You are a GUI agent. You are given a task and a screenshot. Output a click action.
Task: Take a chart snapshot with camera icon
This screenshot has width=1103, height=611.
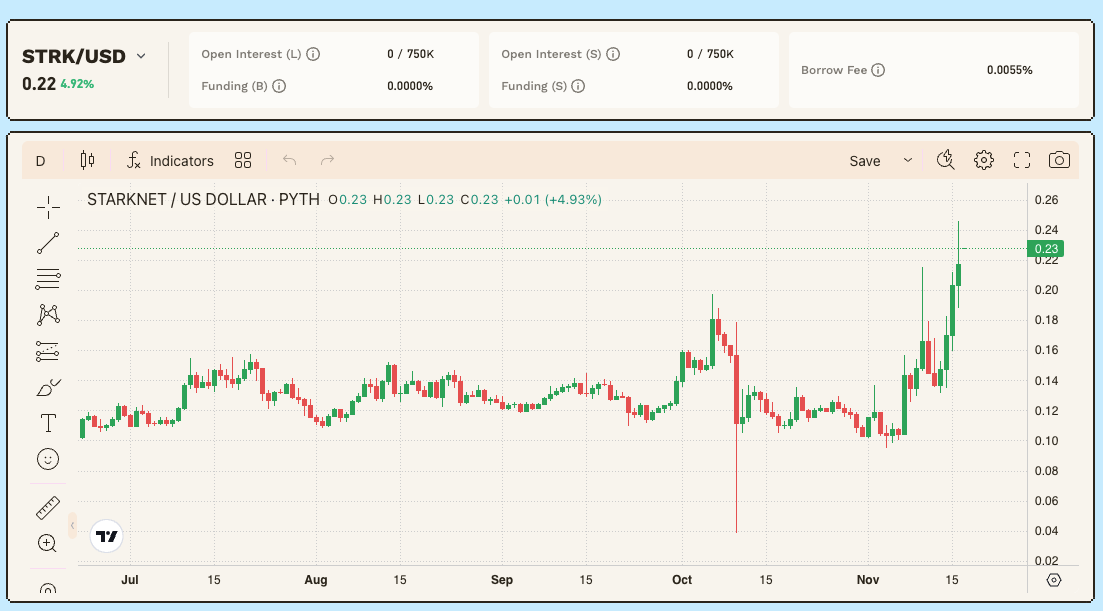coord(1059,160)
